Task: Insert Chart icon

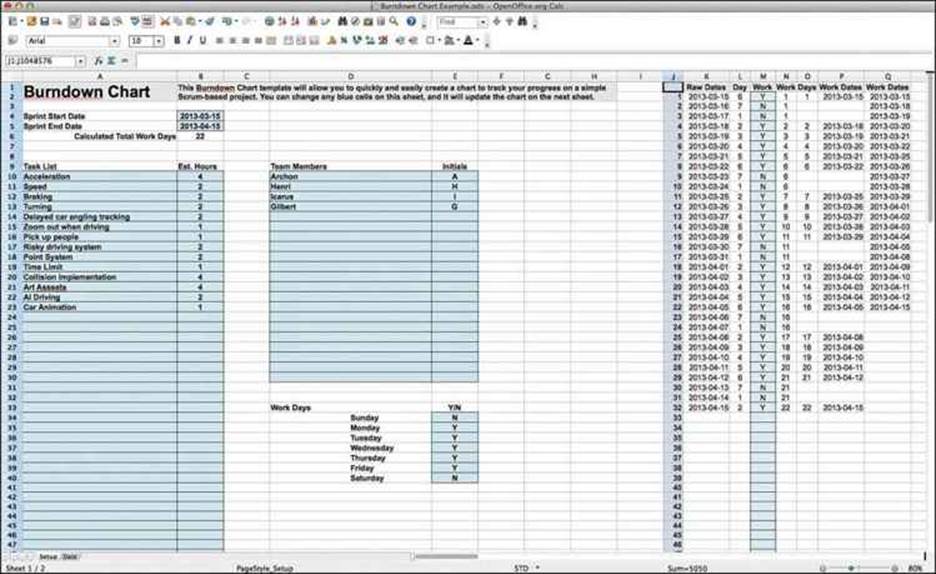Action: [x=312, y=21]
